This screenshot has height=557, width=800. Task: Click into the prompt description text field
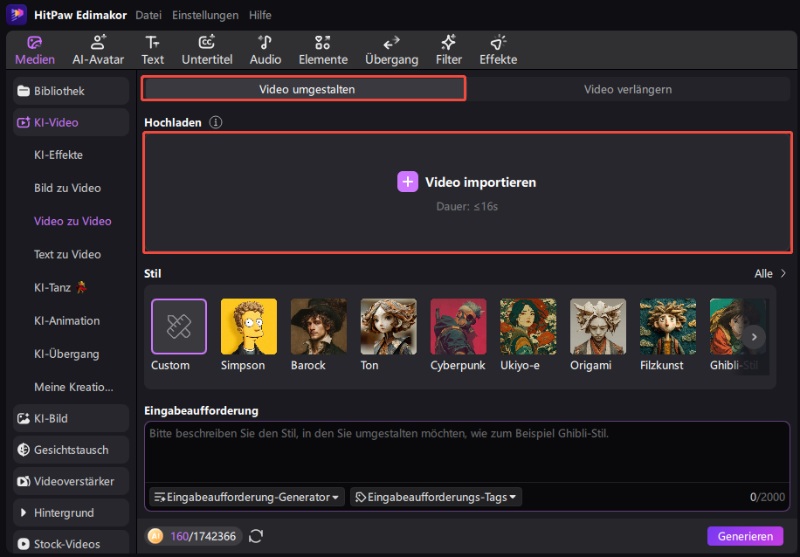click(466, 455)
